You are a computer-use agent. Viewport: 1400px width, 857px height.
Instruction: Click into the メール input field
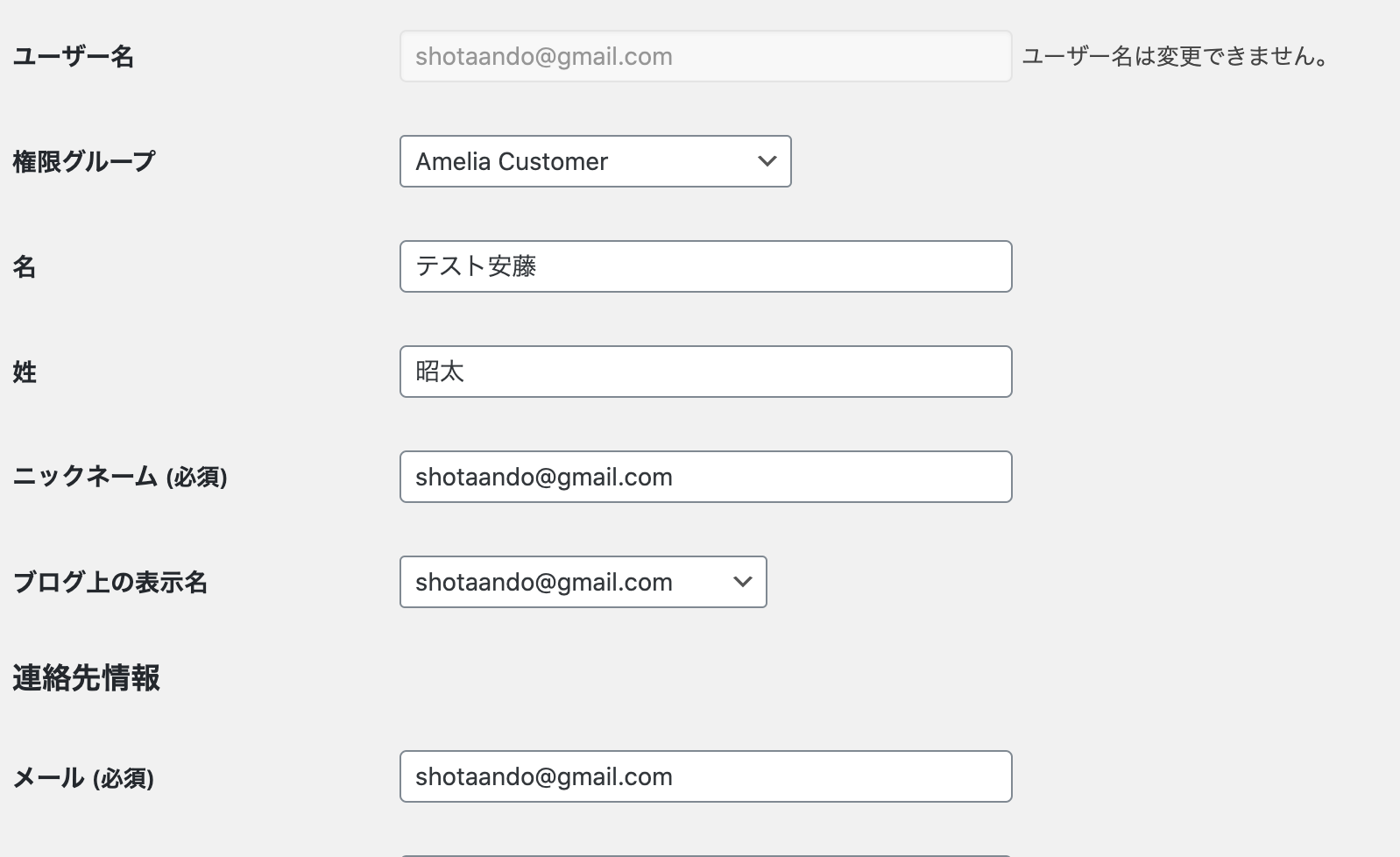(x=706, y=776)
